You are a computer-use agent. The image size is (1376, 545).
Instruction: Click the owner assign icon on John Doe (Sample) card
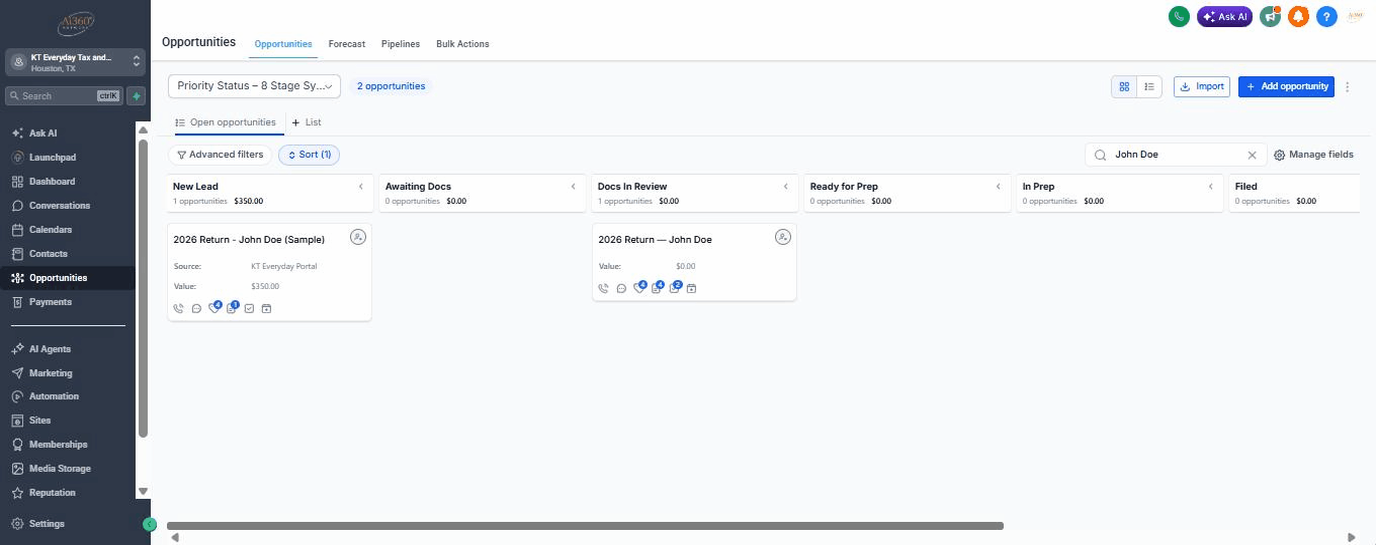(358, 237)
